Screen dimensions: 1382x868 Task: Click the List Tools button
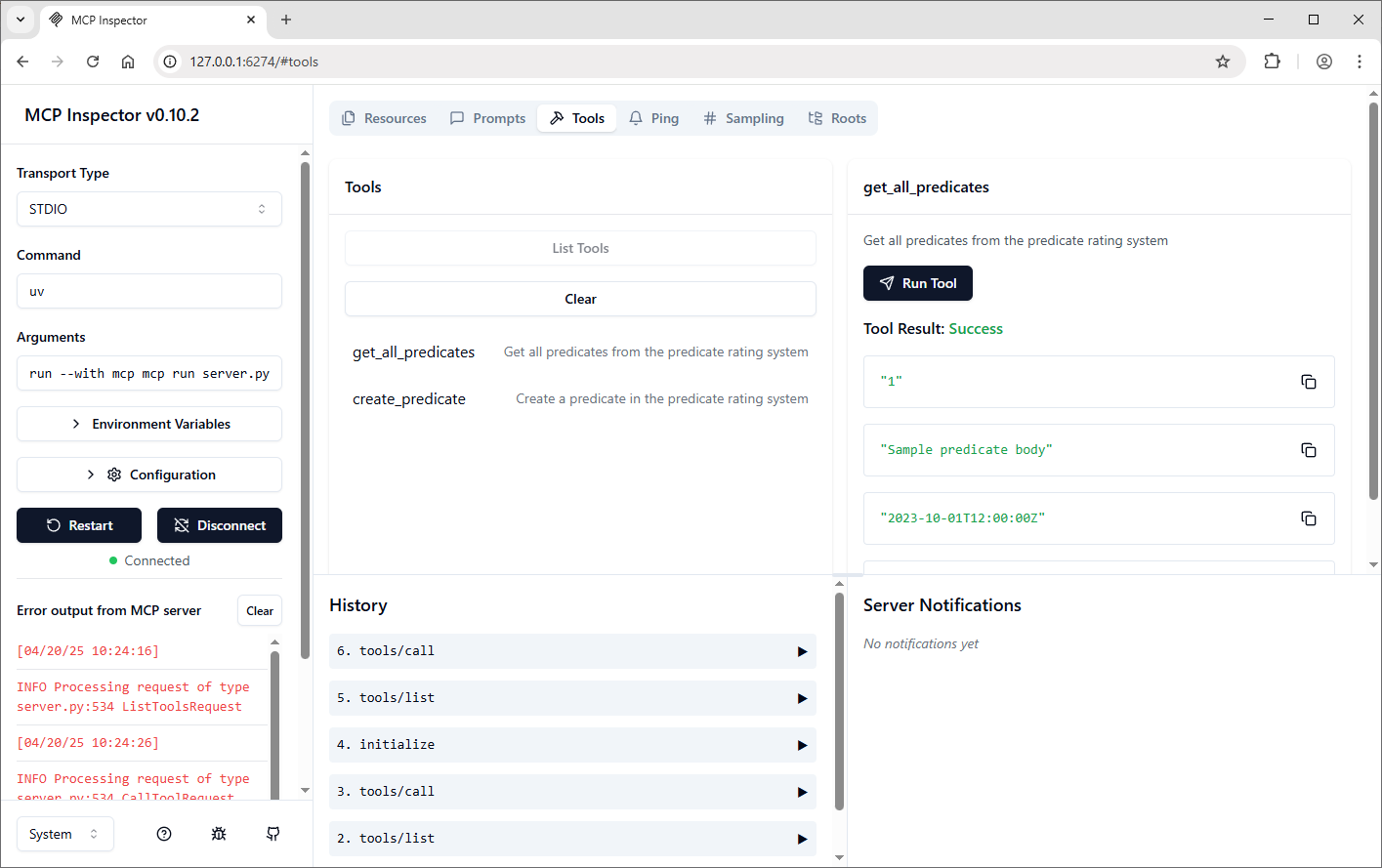[x=580, y=248]
